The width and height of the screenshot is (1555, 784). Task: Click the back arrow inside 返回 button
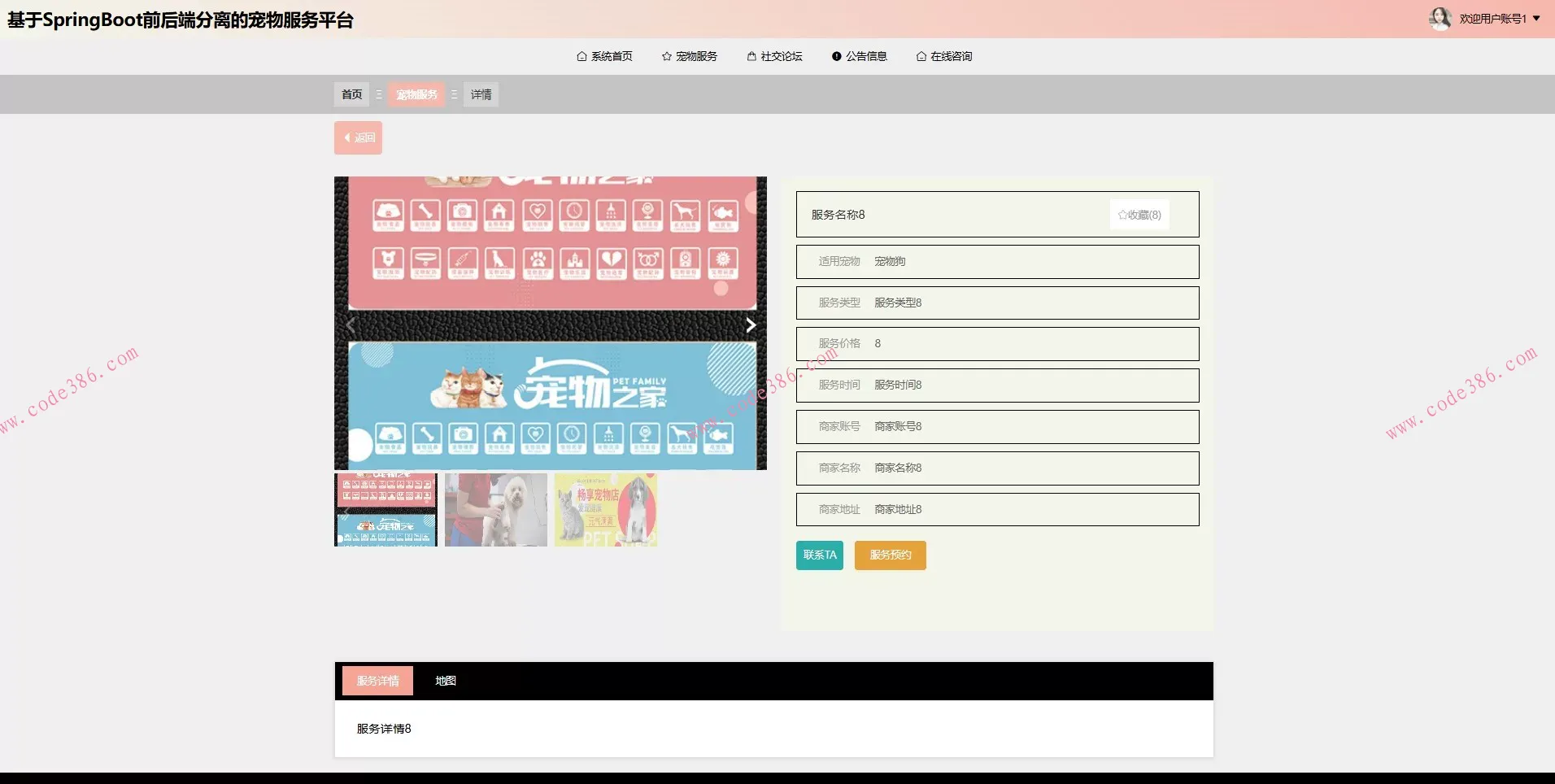[348, 137]
